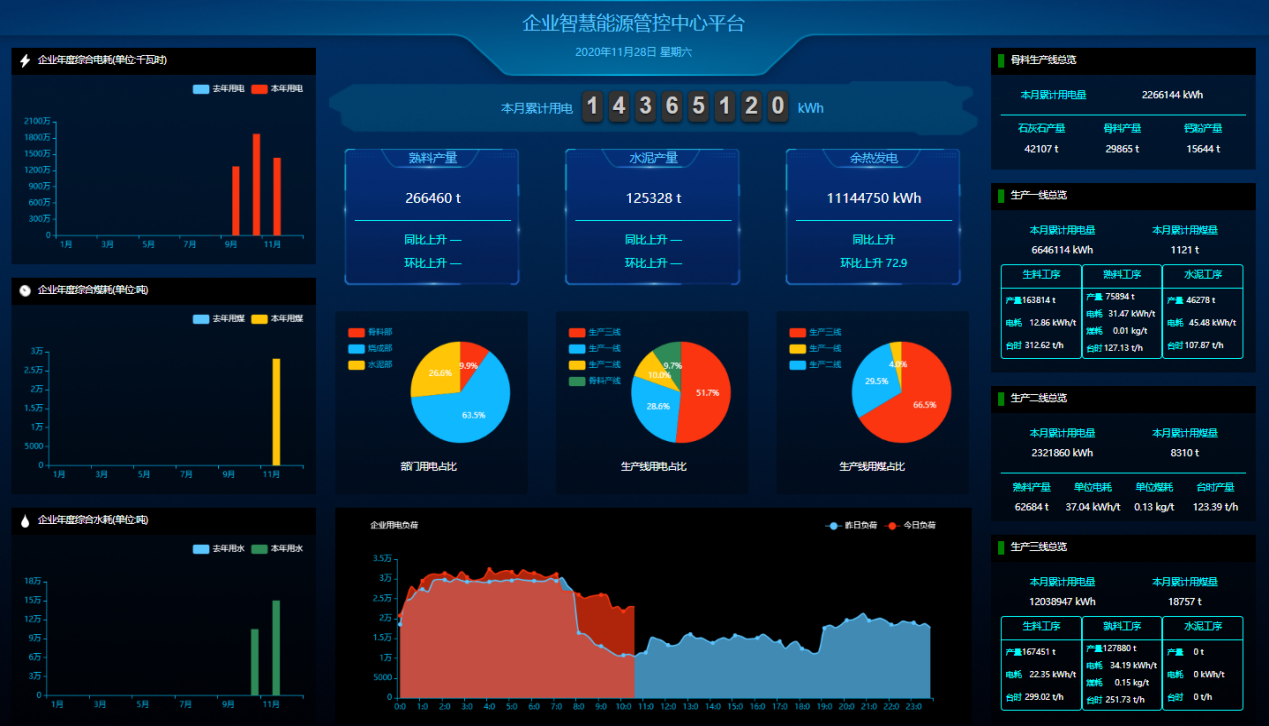This screenshot has width=1269, height=726.
Task: Click the clock icon beside 企业年度综合煤耗
Action: coord(25,291)
